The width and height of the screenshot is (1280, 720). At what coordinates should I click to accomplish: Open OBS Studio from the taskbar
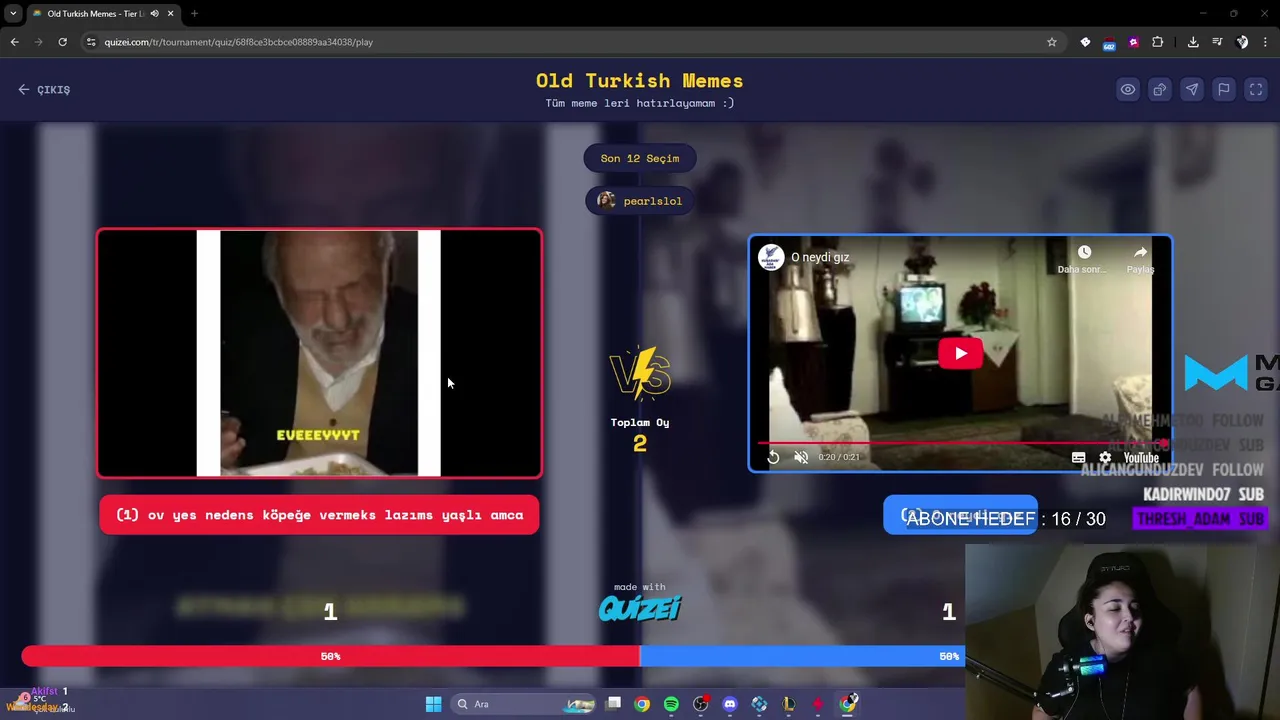pos(700,704)
